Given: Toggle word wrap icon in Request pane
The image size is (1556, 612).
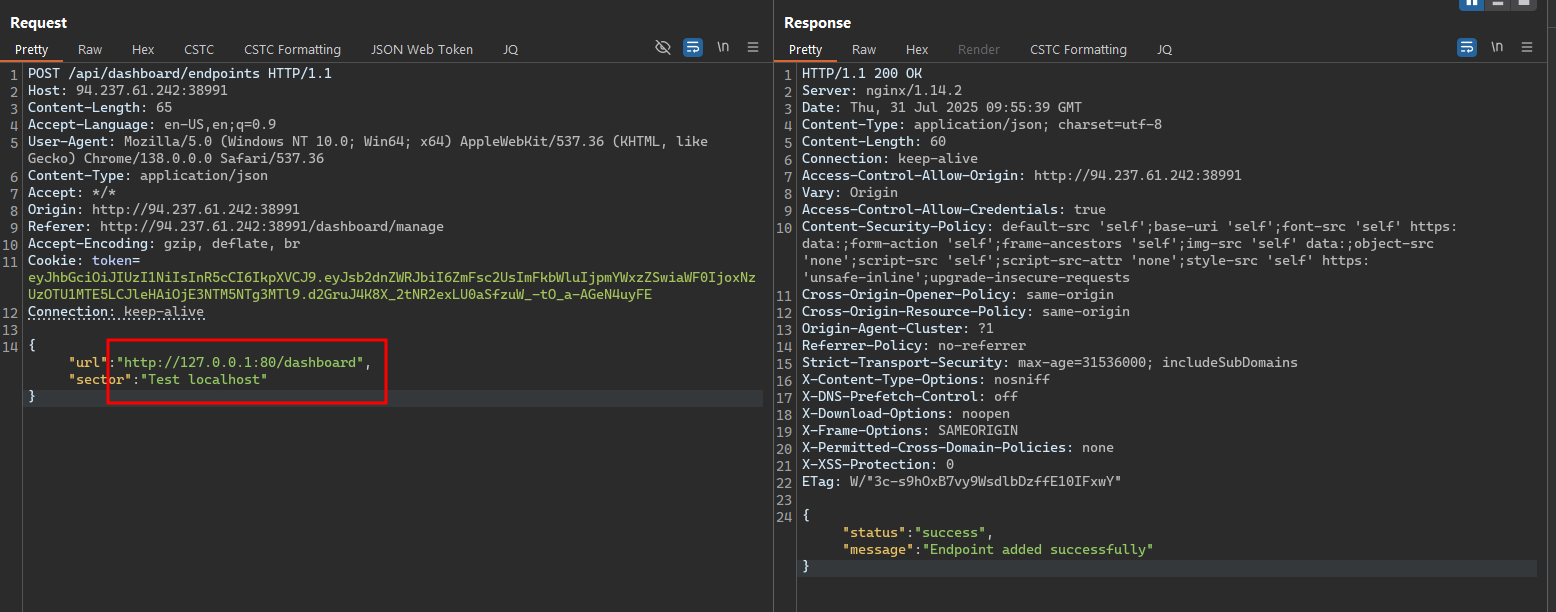Looking at the screenshot, I should click(693, 47).
